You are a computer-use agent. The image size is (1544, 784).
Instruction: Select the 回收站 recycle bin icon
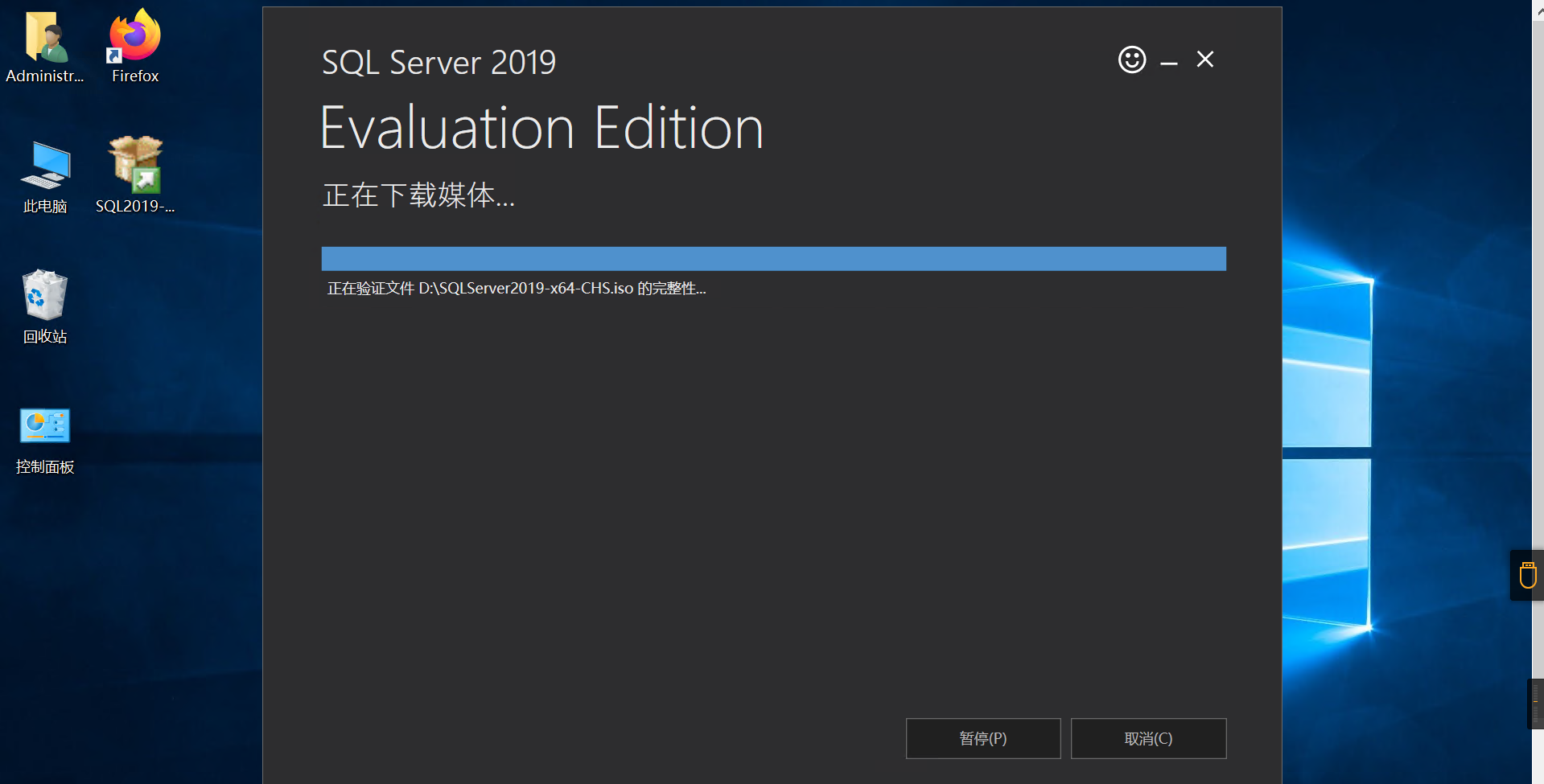tap(45, 307)
